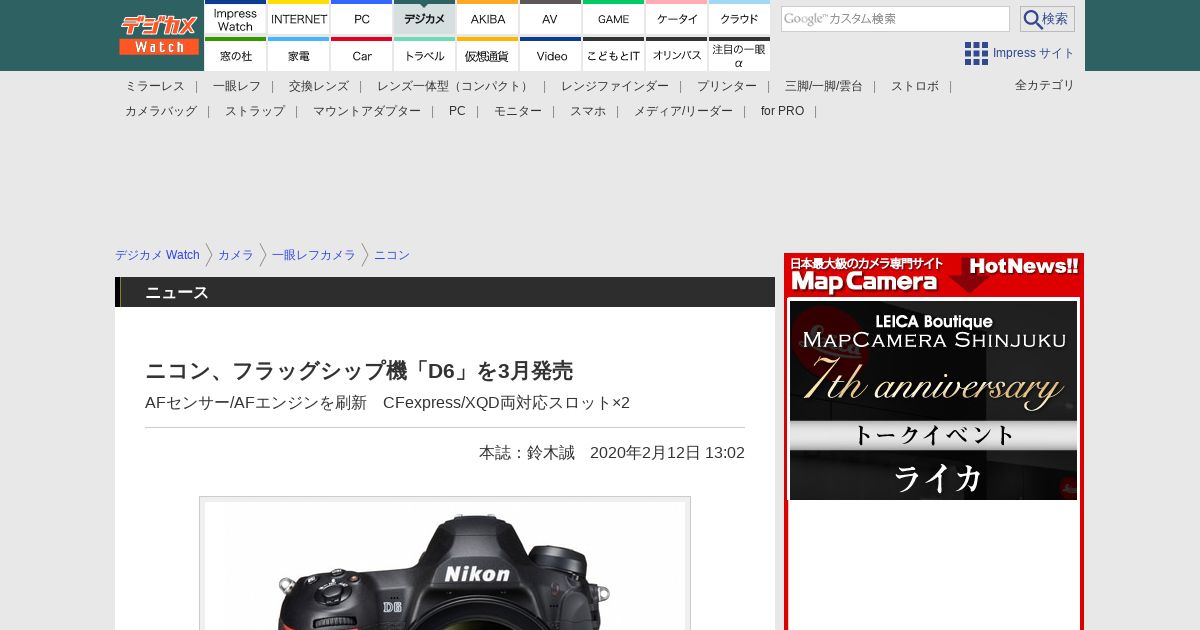1200x630 pixels.
Task: Click the デジカメ Watch breadcrumb link
Action: click(157, 255)
